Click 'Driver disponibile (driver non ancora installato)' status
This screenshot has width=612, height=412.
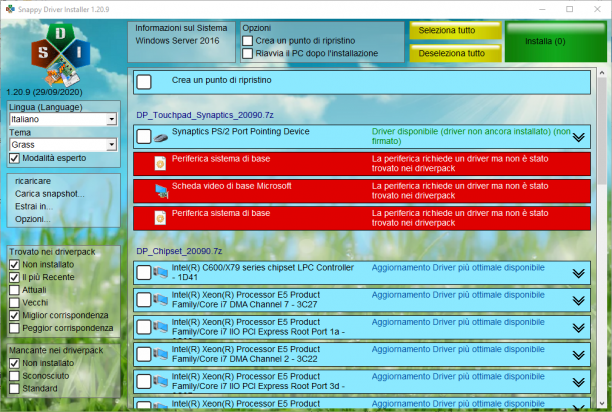471,136
